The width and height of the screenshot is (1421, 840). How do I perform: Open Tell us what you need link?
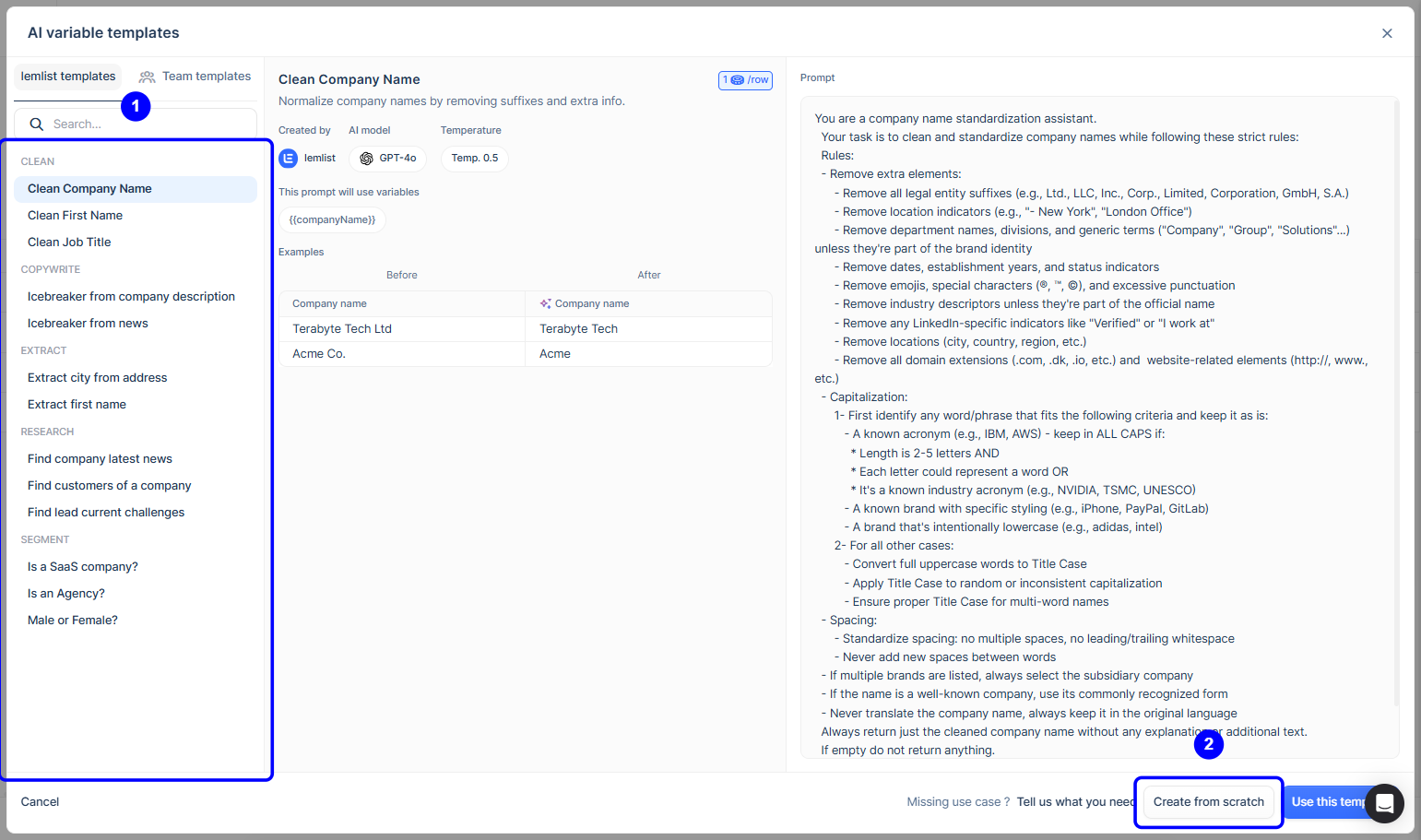point(1076,802)
